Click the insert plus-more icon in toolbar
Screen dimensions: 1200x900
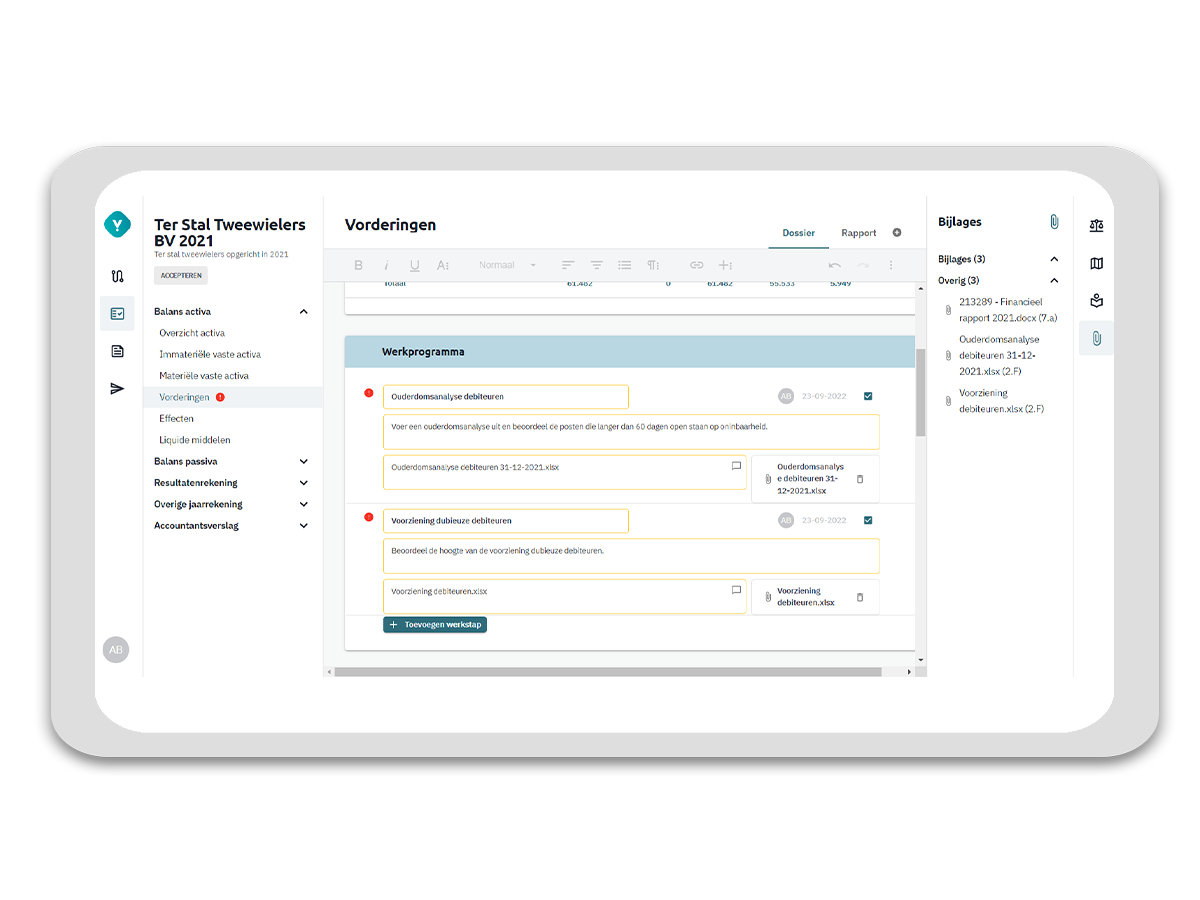pyautogui.click(x=726, y=265)
